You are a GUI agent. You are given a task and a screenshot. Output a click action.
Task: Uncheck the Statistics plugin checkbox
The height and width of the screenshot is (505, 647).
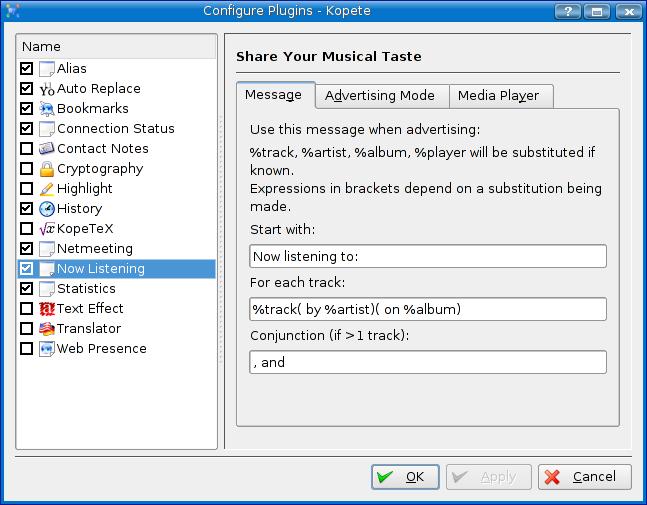[x=27, y=289]
